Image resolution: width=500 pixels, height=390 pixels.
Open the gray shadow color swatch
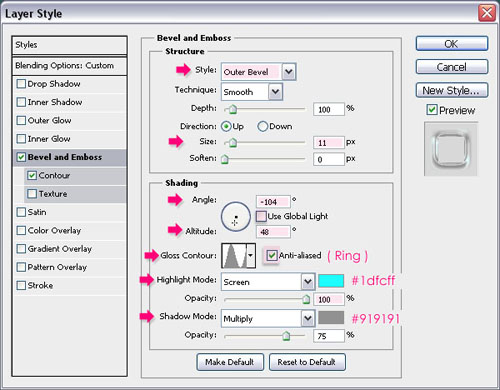[331, 317]
